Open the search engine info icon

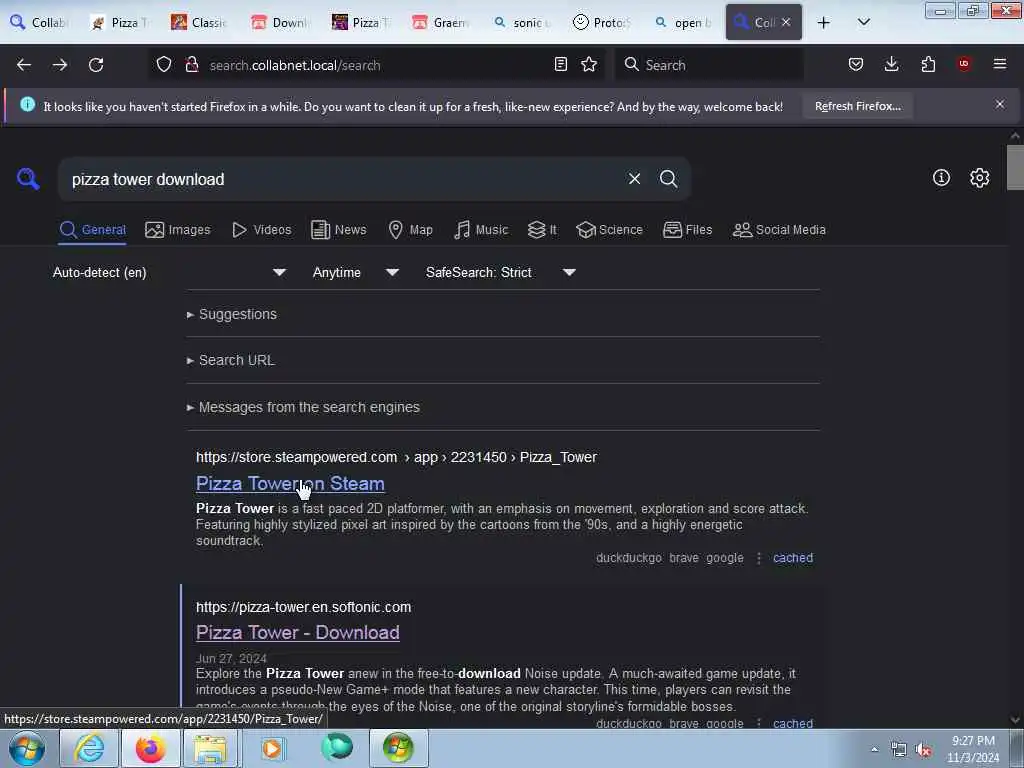(941, 177)
